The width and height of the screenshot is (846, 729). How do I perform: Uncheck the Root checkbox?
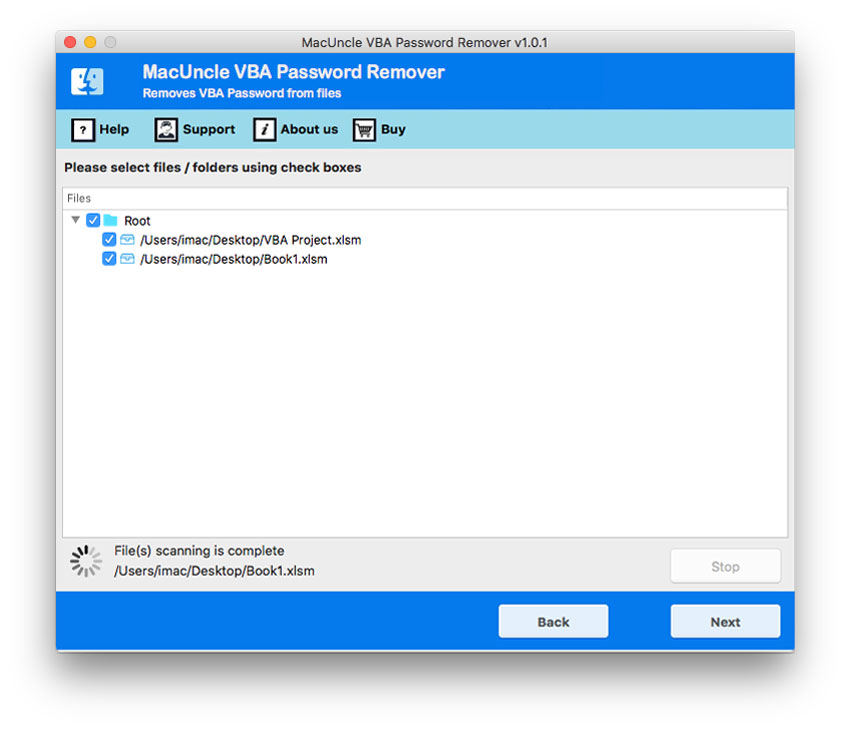(x=93, y=220)
